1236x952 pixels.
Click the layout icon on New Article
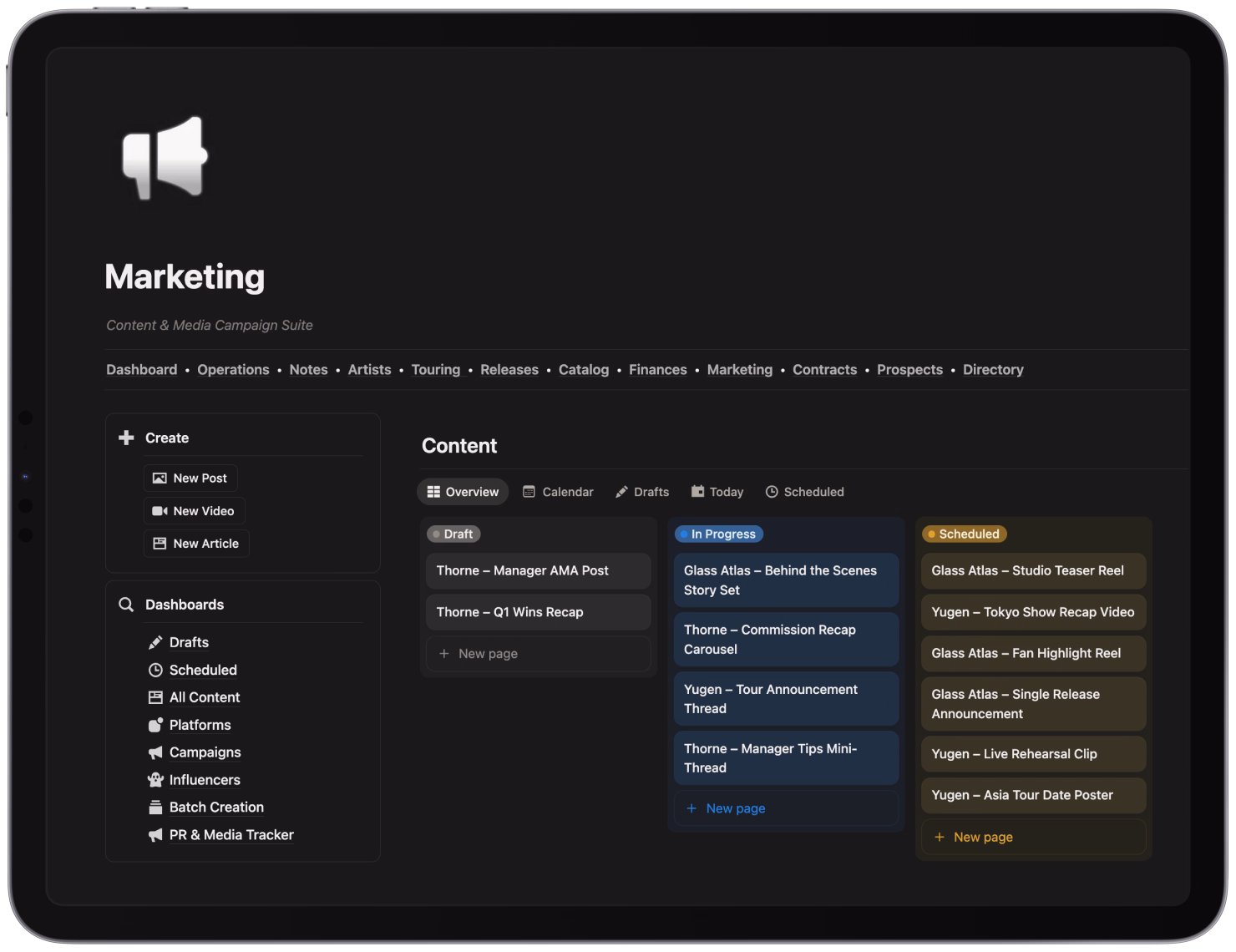click(x=160, y=544)
